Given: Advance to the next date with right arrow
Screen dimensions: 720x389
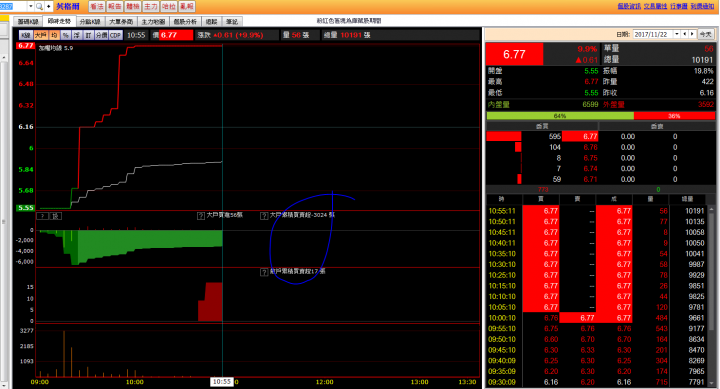Looking at the screenshot, I should (692, 34).
